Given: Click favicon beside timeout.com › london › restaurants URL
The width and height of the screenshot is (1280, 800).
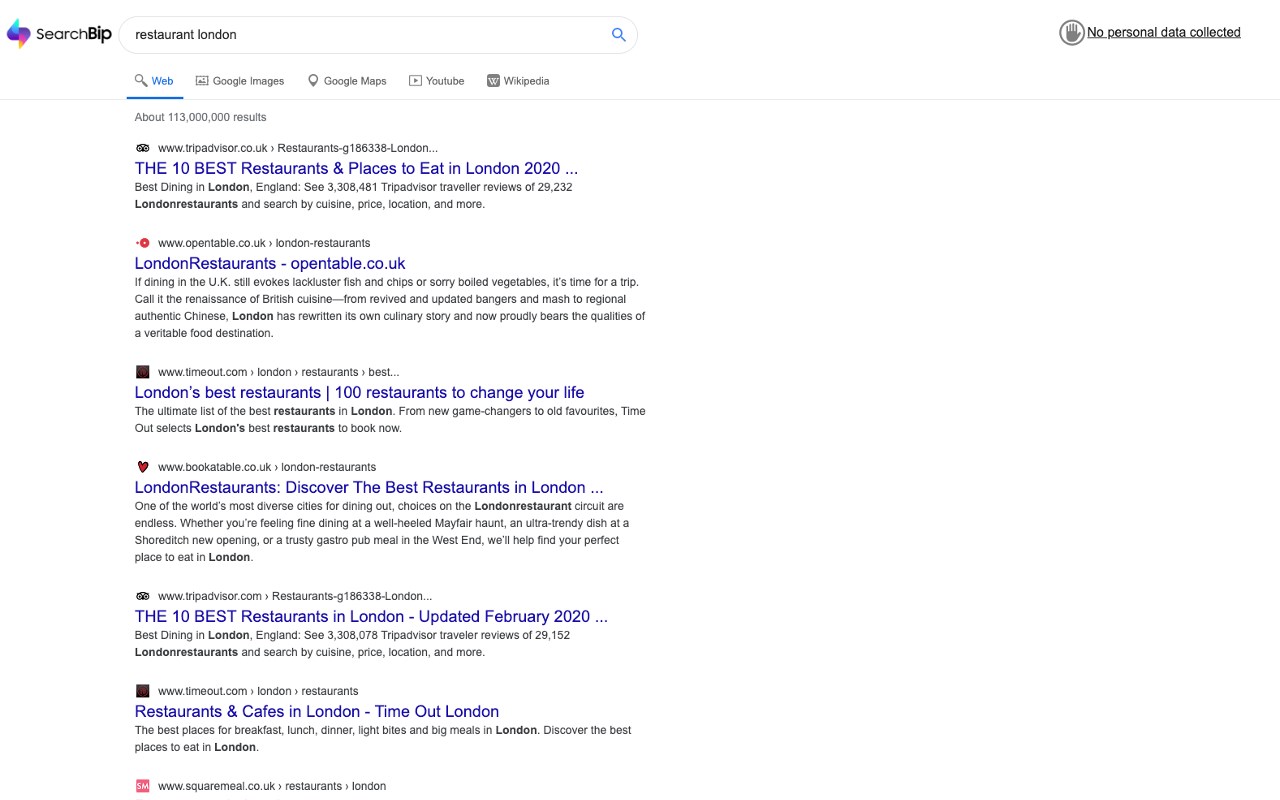Looking at the screenshot, I should (x=142, y=691).
